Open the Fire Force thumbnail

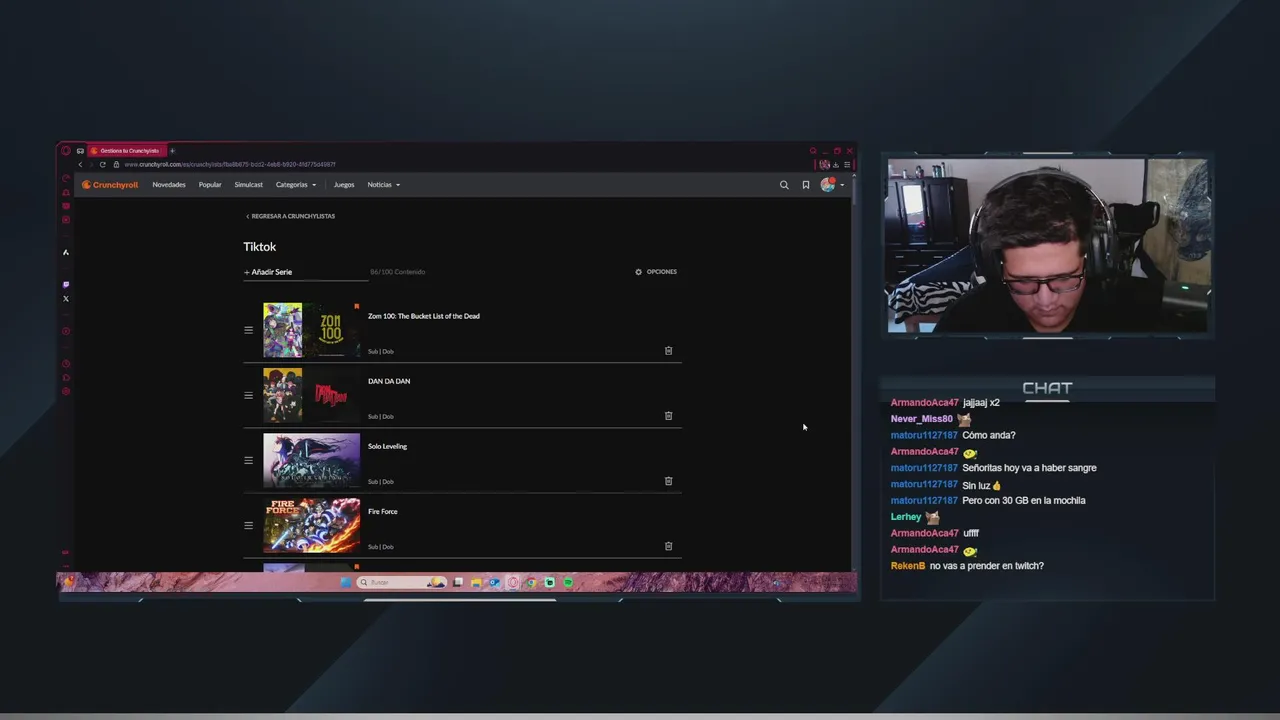point(311,525)
